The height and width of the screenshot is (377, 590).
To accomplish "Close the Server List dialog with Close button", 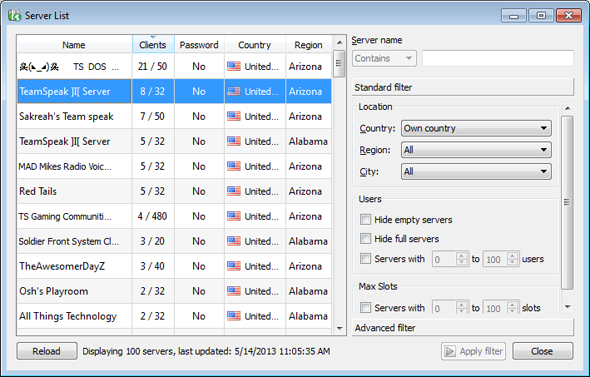I will tap(542, 351).
